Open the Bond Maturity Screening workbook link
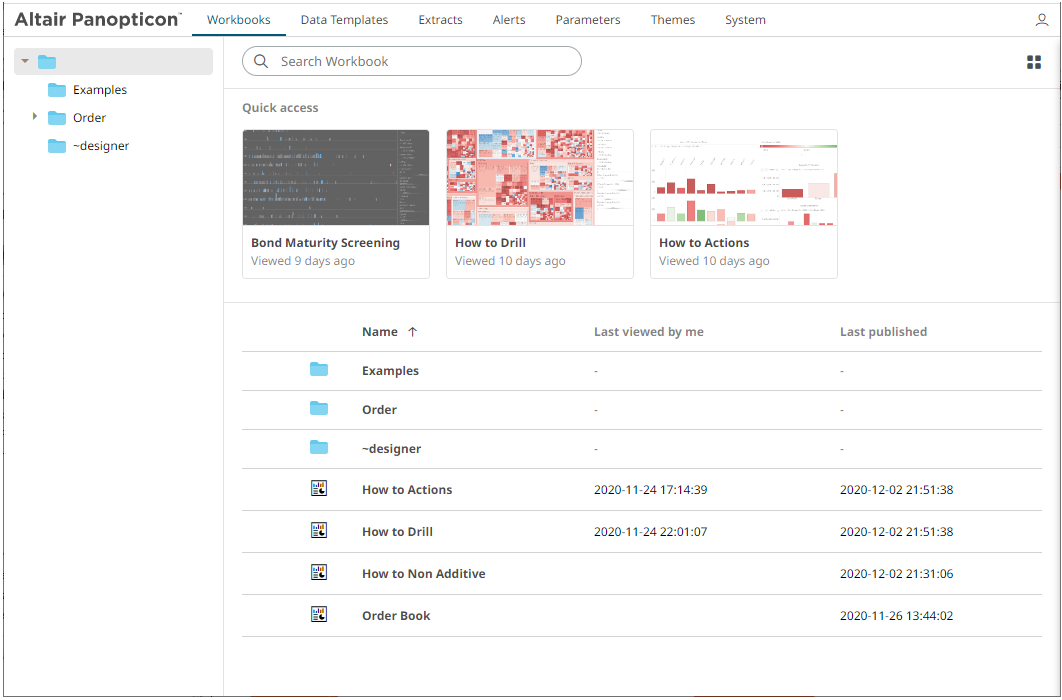 325,242
